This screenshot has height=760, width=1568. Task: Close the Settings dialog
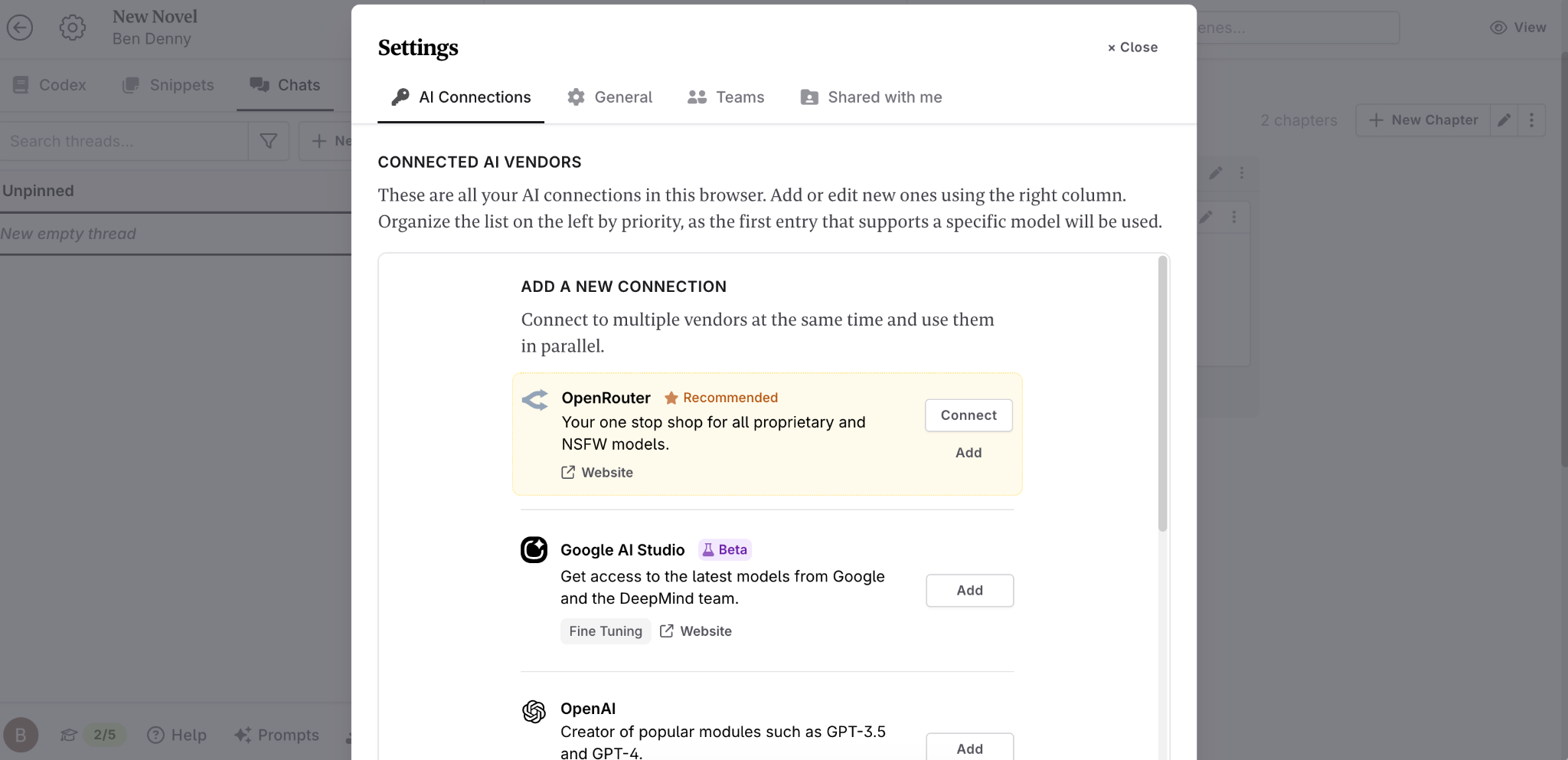tap(1132, 47)
